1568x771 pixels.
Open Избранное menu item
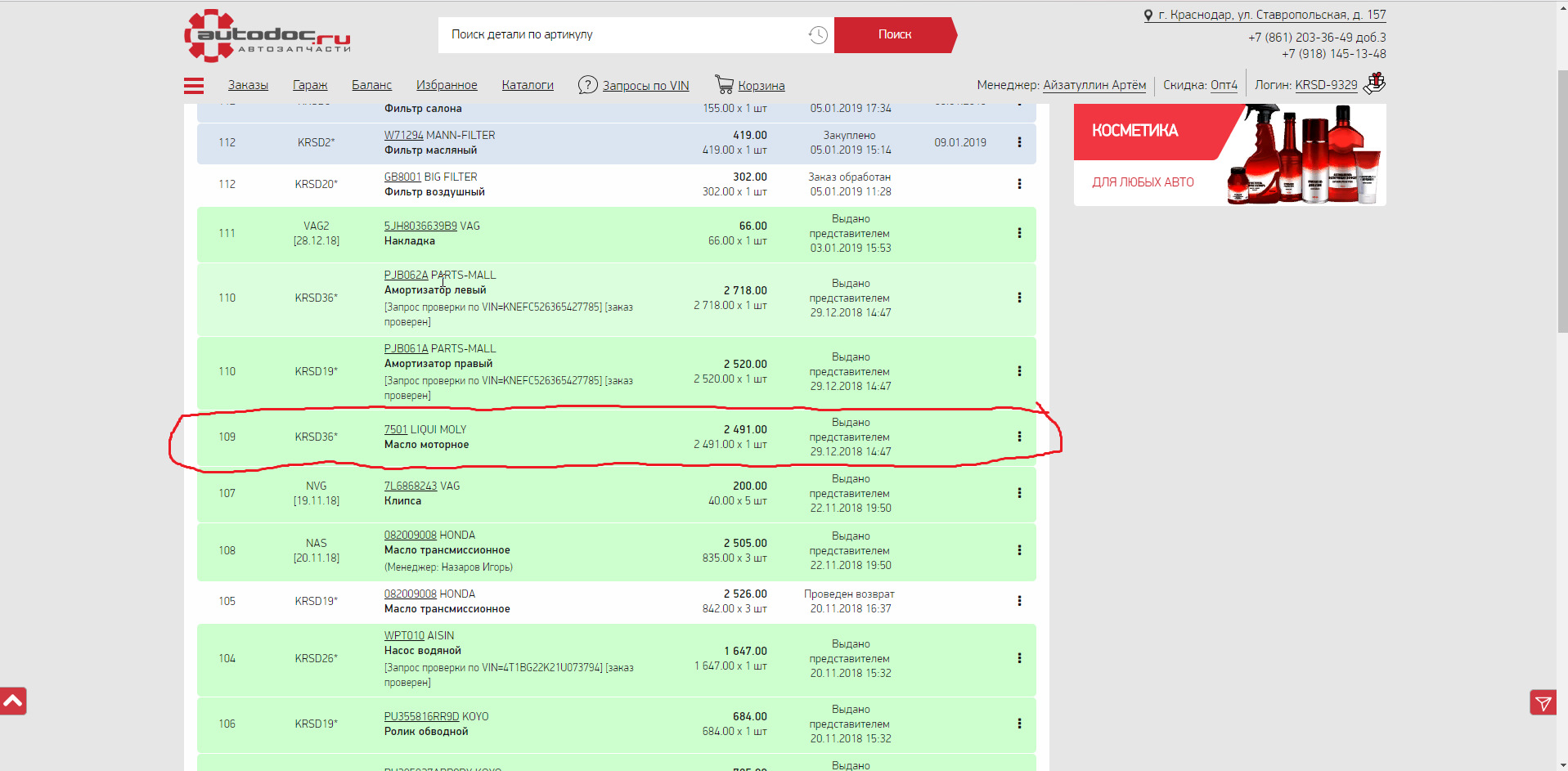pyautogui.click(x=447, y=85)
